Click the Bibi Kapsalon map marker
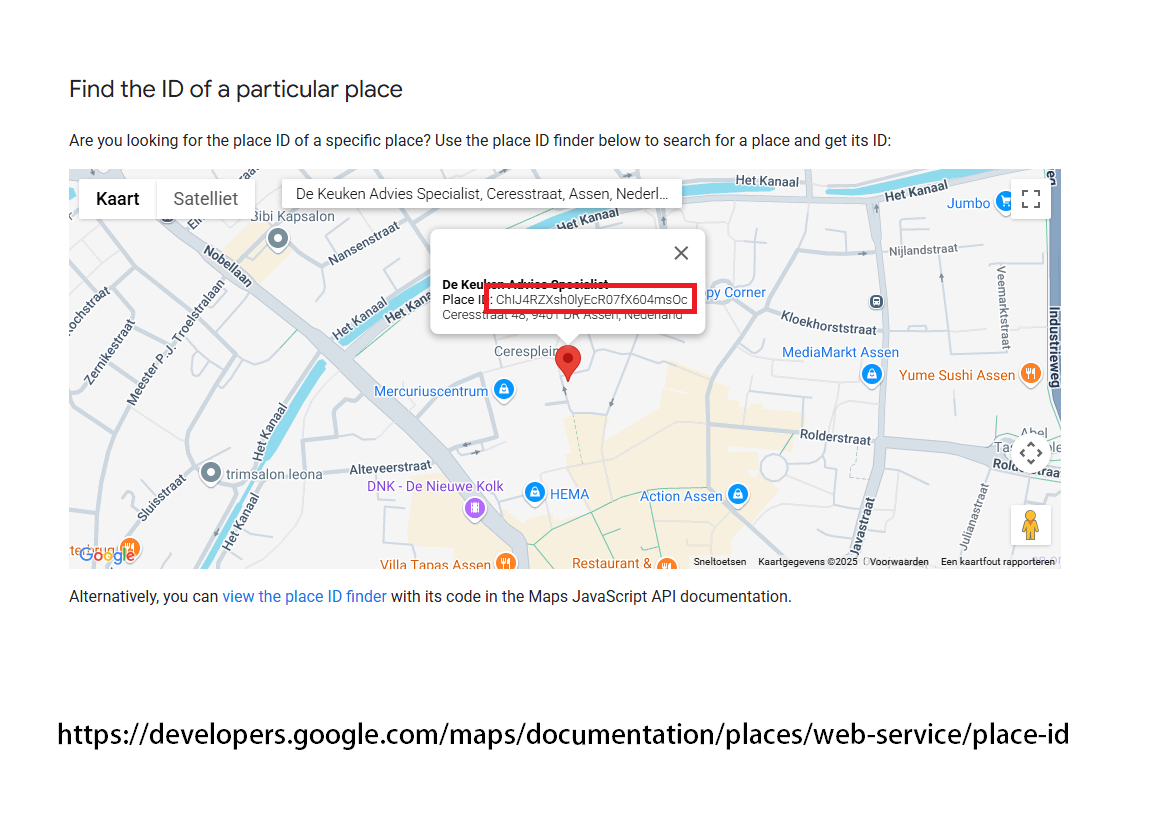The width and height of the screenshot is (1172, 840). [x=278, y=239]
